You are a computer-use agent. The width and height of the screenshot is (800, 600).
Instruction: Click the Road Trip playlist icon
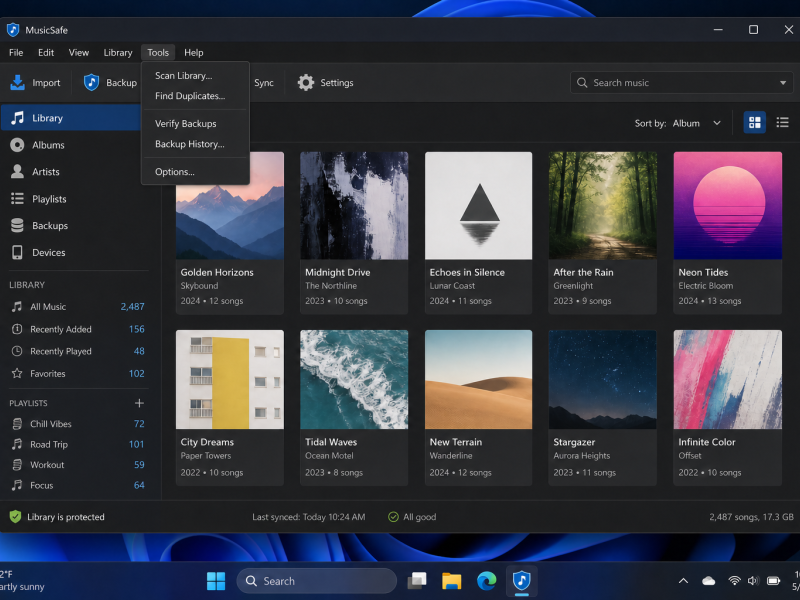click(17, 444)
